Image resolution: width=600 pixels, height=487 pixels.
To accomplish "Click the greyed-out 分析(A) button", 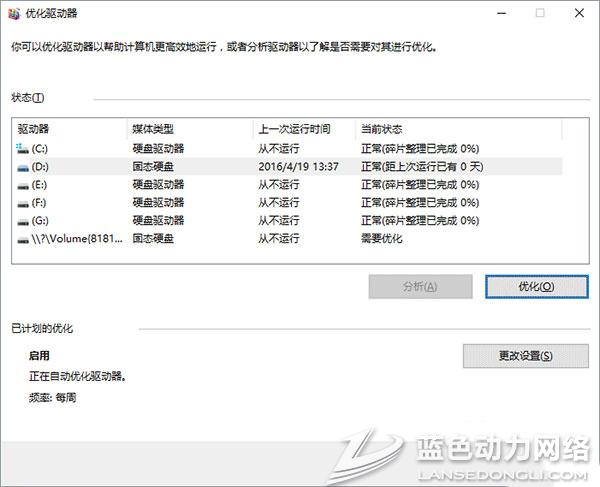I will click(420, 286).
